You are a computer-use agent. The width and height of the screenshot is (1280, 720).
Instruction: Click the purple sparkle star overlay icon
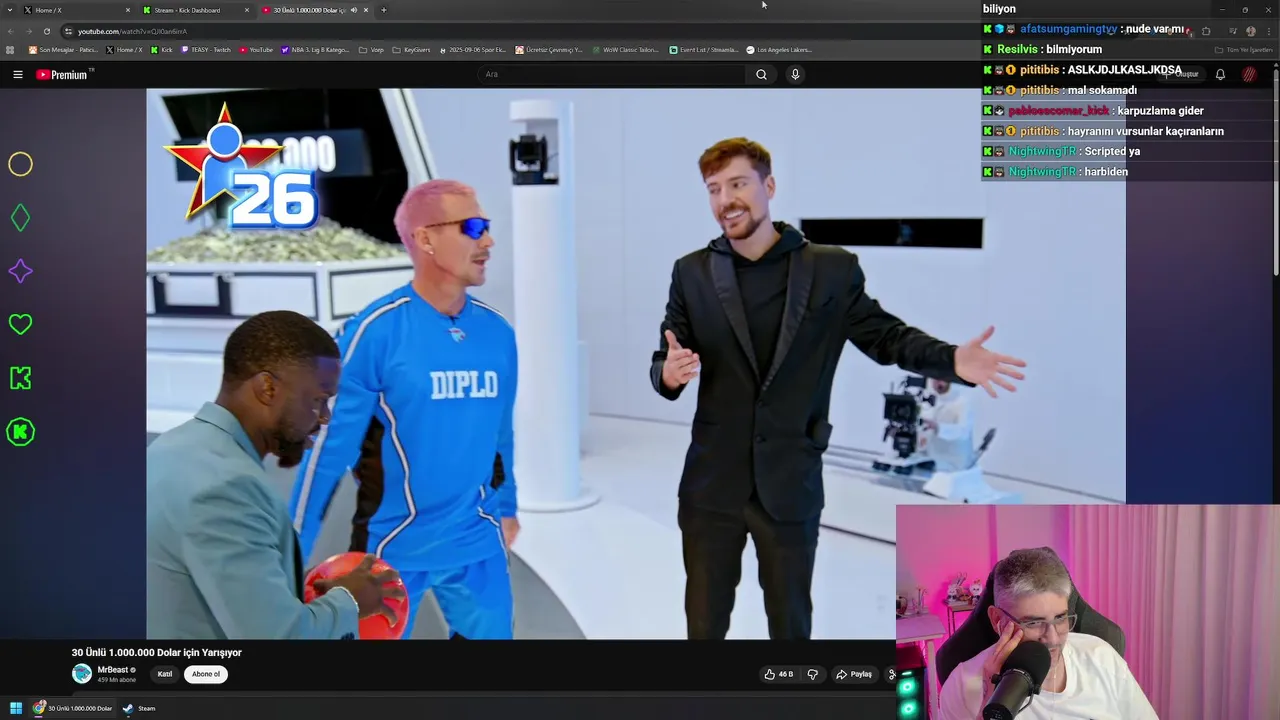pos(20,271)
